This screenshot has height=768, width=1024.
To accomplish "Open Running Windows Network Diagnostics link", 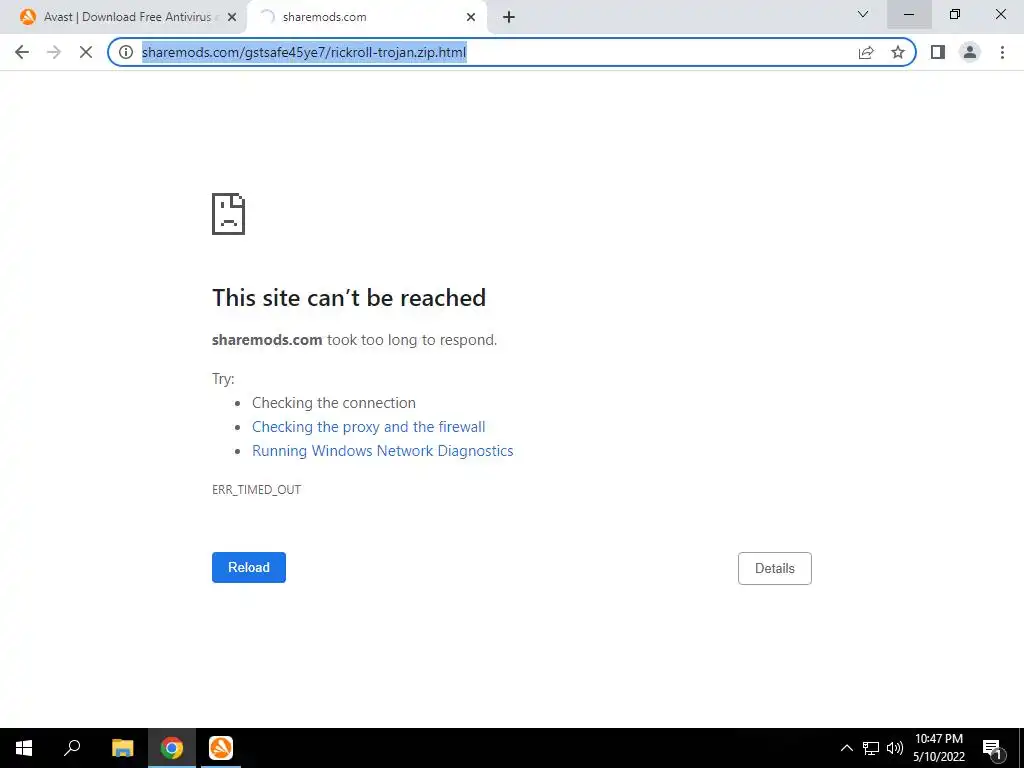I will click(383, 451).
